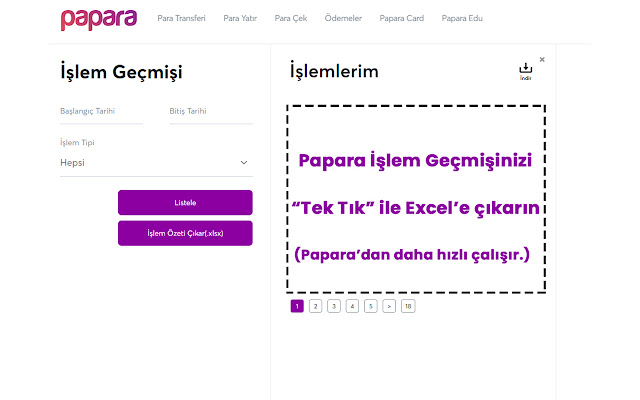Expand the İşlem Tipi Hepsi dropdown

[x=156, y=163]
